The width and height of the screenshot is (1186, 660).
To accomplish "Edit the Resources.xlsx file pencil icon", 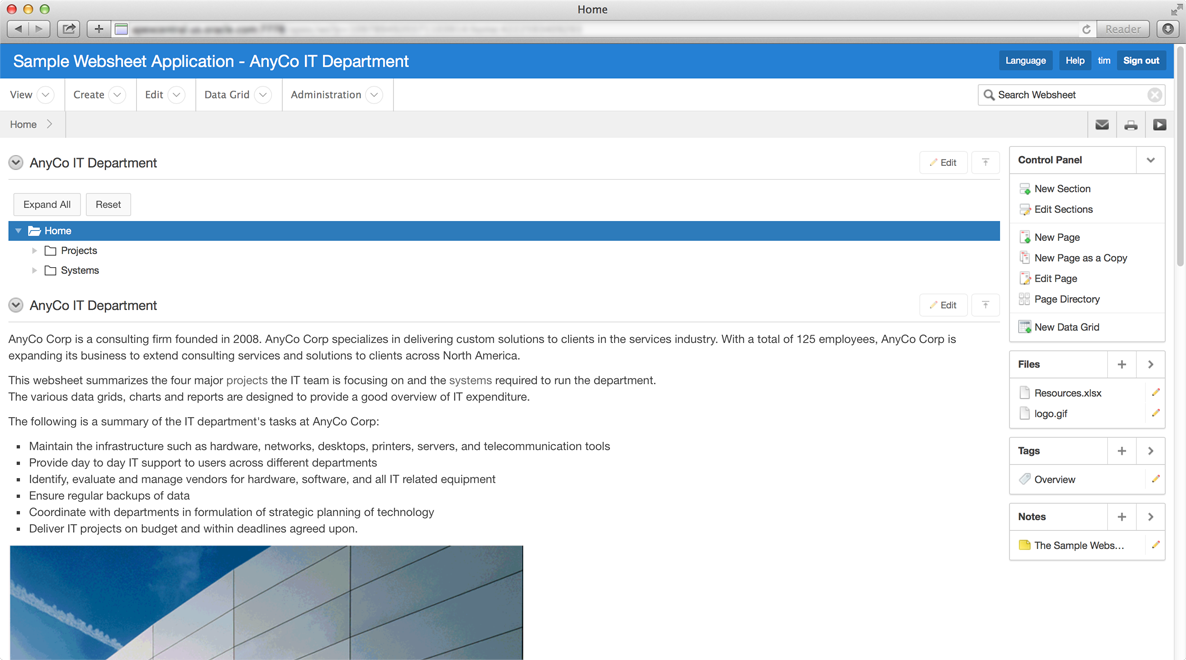I will (x=1155, y=393).
